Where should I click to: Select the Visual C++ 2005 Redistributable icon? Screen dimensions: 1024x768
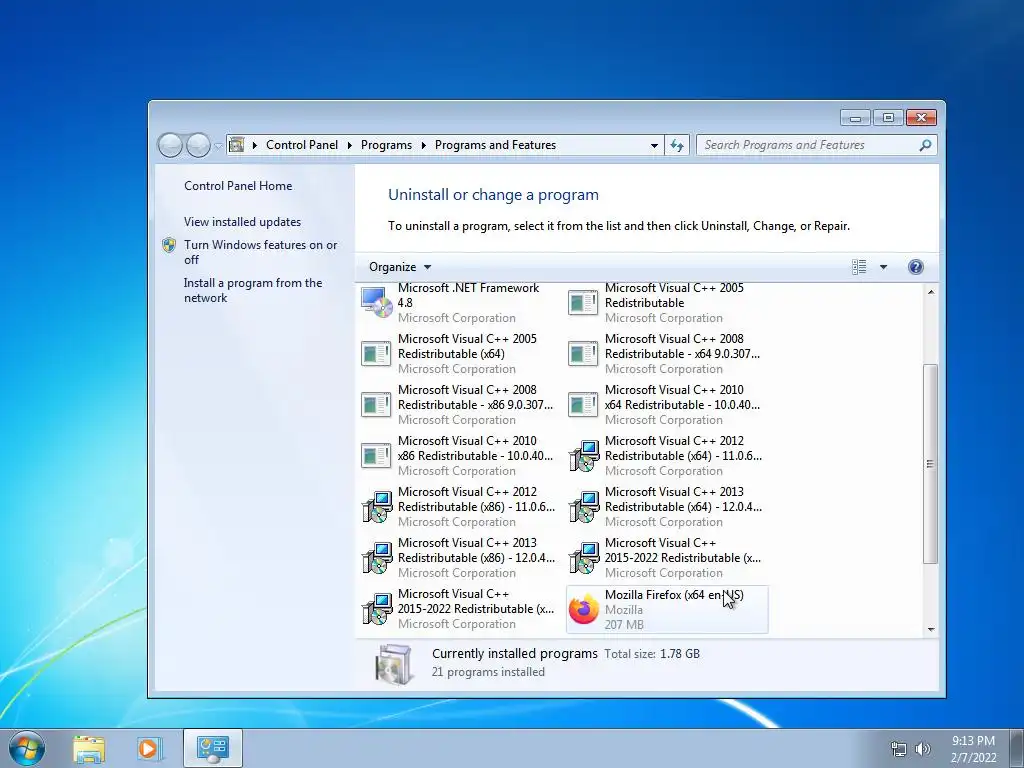[583, 302]
